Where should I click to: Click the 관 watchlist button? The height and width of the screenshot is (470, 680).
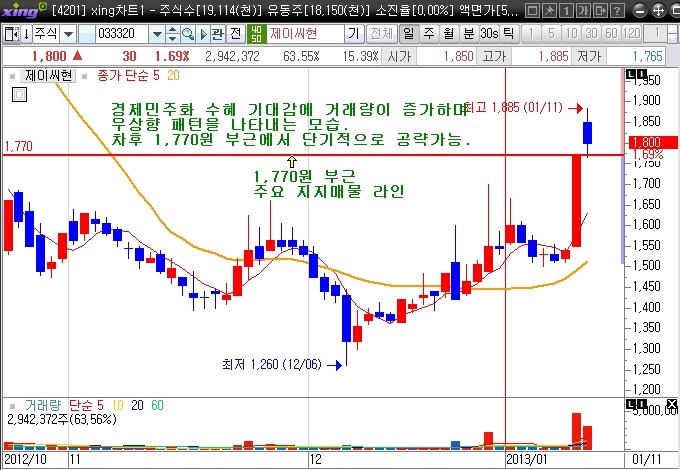[x=217, y=34]
